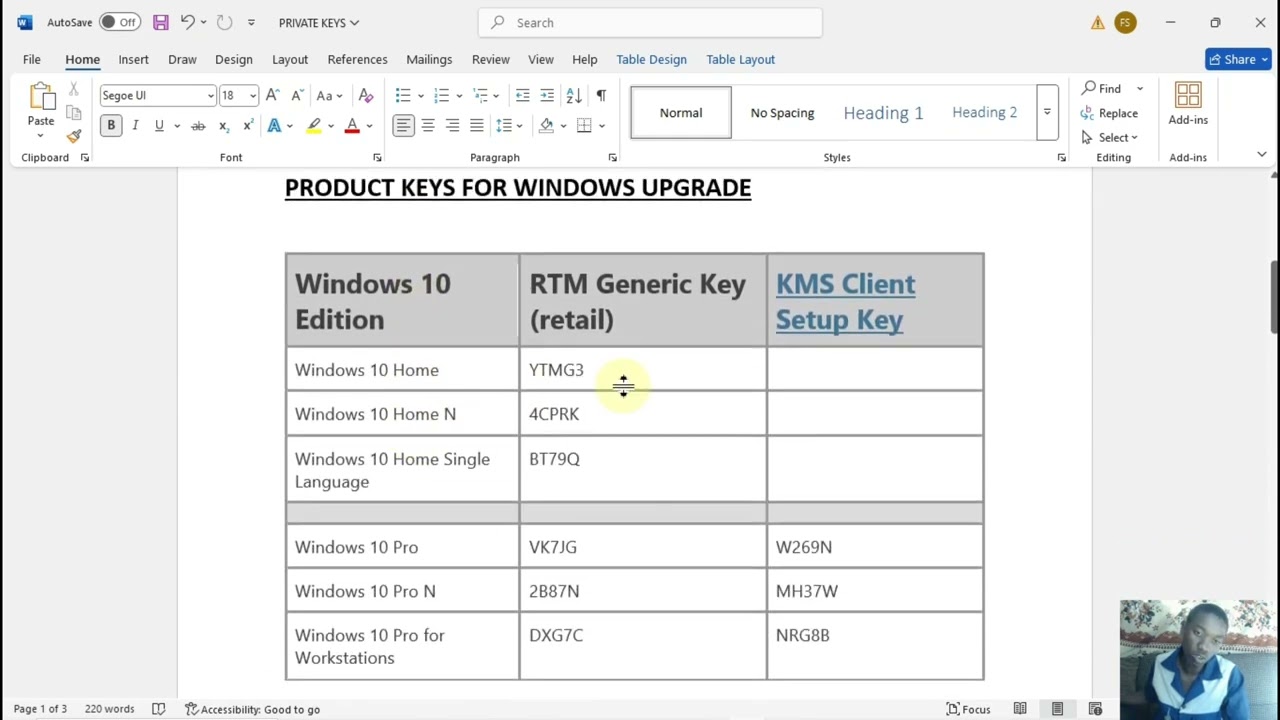Viewport: 1280px width, 720px height.
Task: Expand the Styles gallery more arrow
Action: (x=1047, y=112)
